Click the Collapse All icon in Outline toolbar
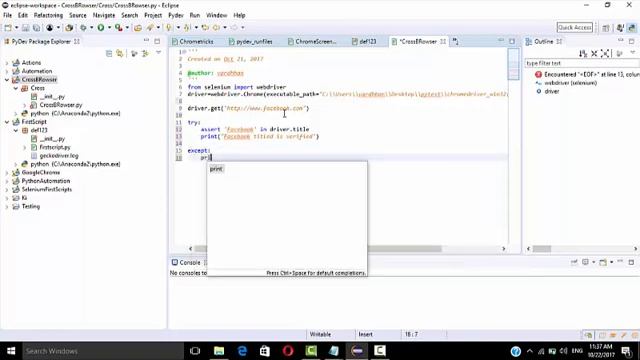Viewport: 640px width, 360px height. point(594,53)
